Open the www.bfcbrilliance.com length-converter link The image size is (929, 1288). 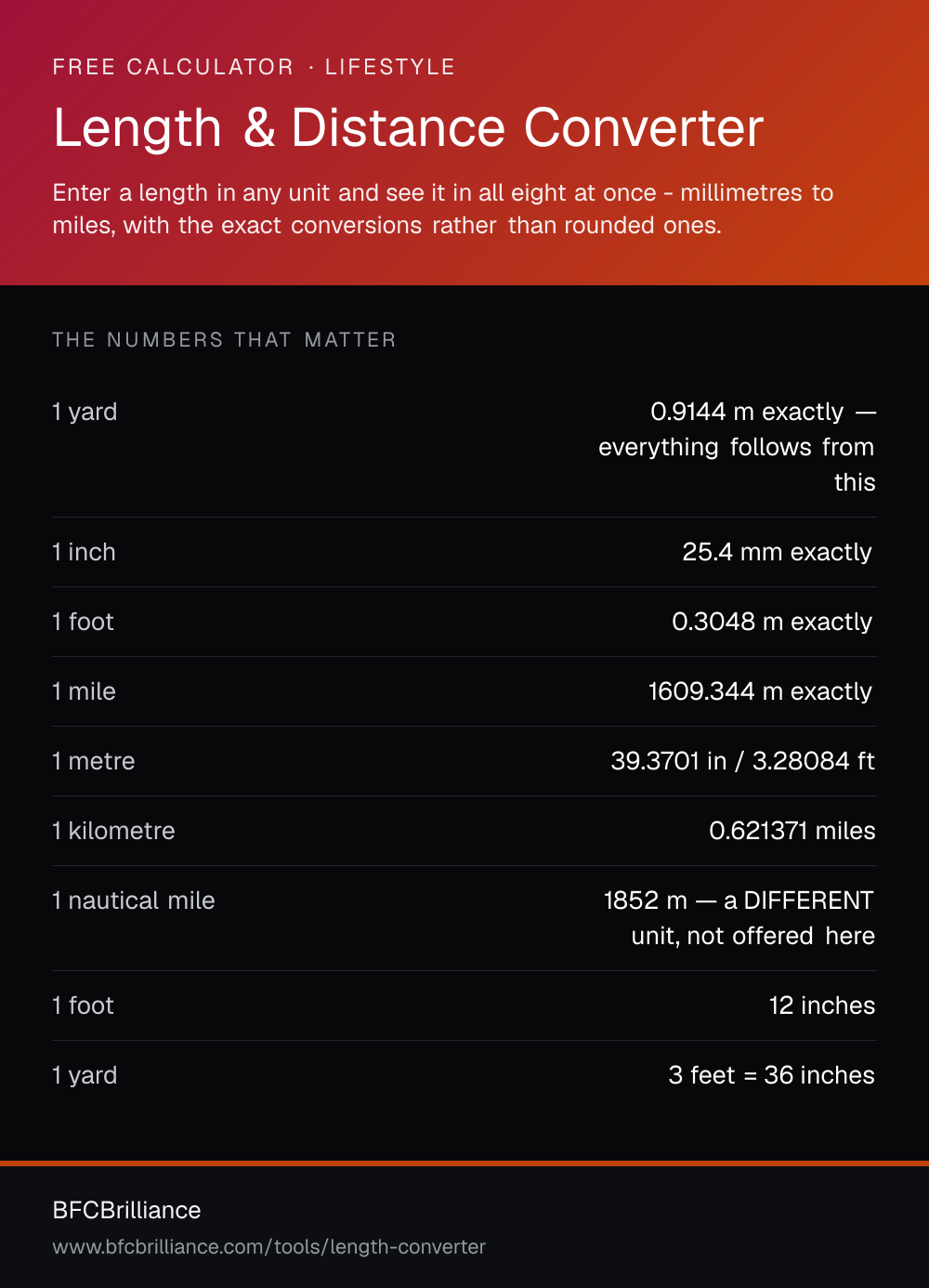[x=269, y=1247]
